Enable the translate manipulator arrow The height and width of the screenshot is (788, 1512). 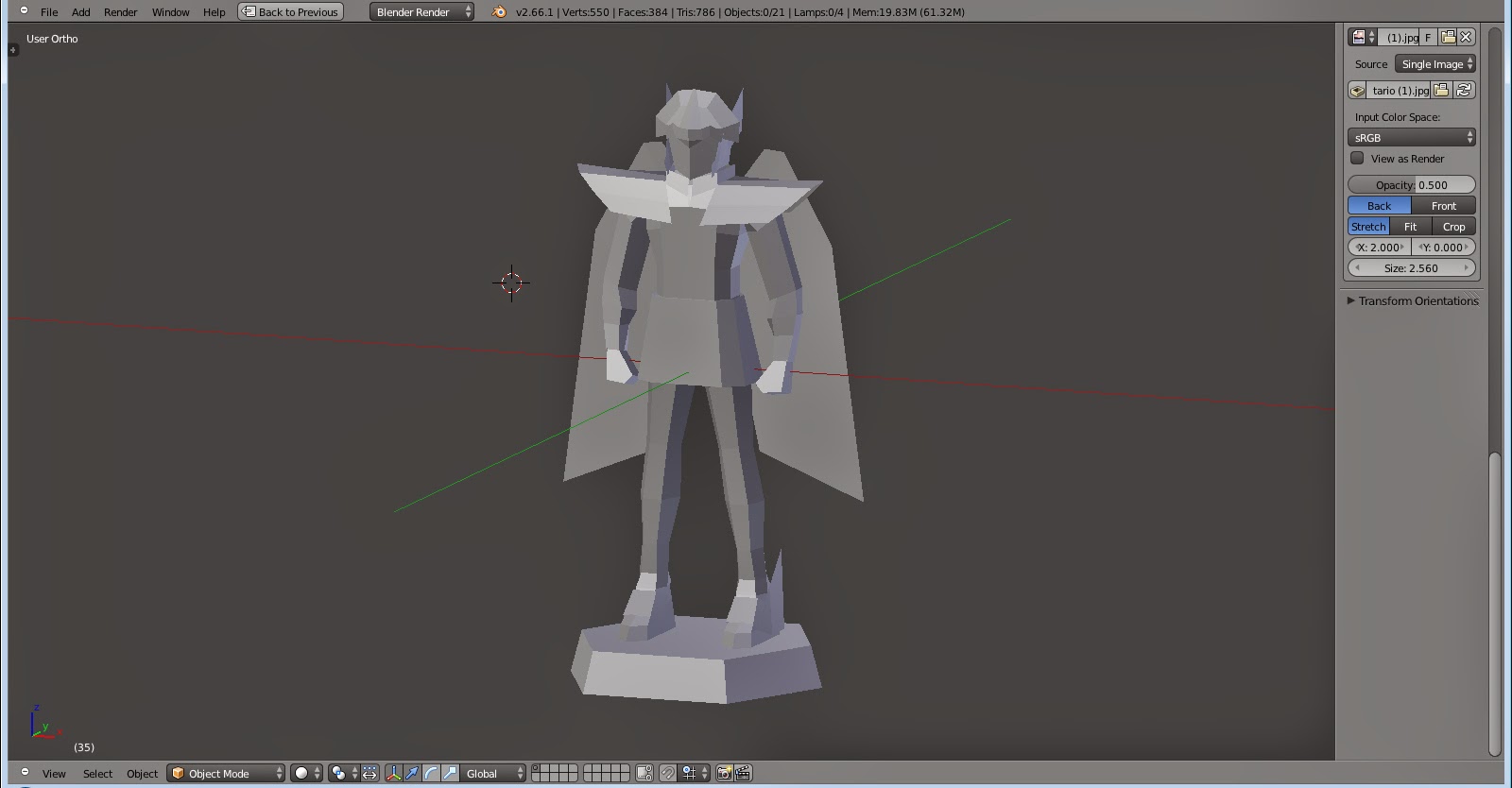point(412,773)
